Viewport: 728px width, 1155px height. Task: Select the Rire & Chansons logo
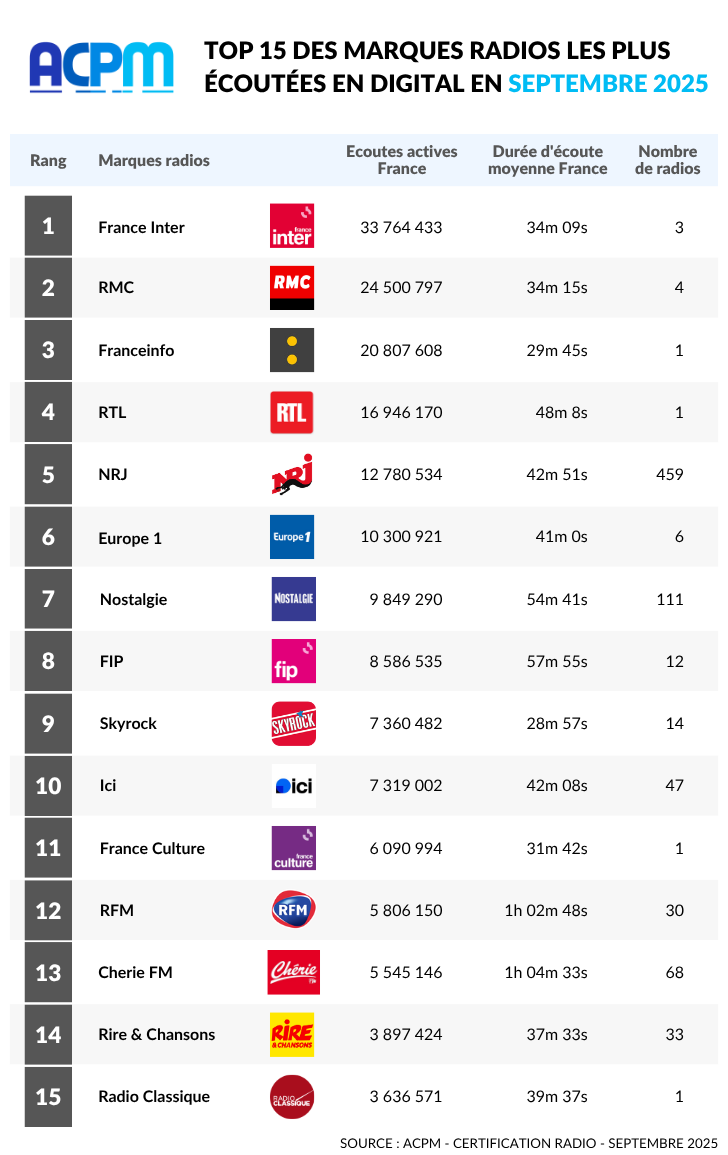pyautogui.click(x=292, y=1034)
